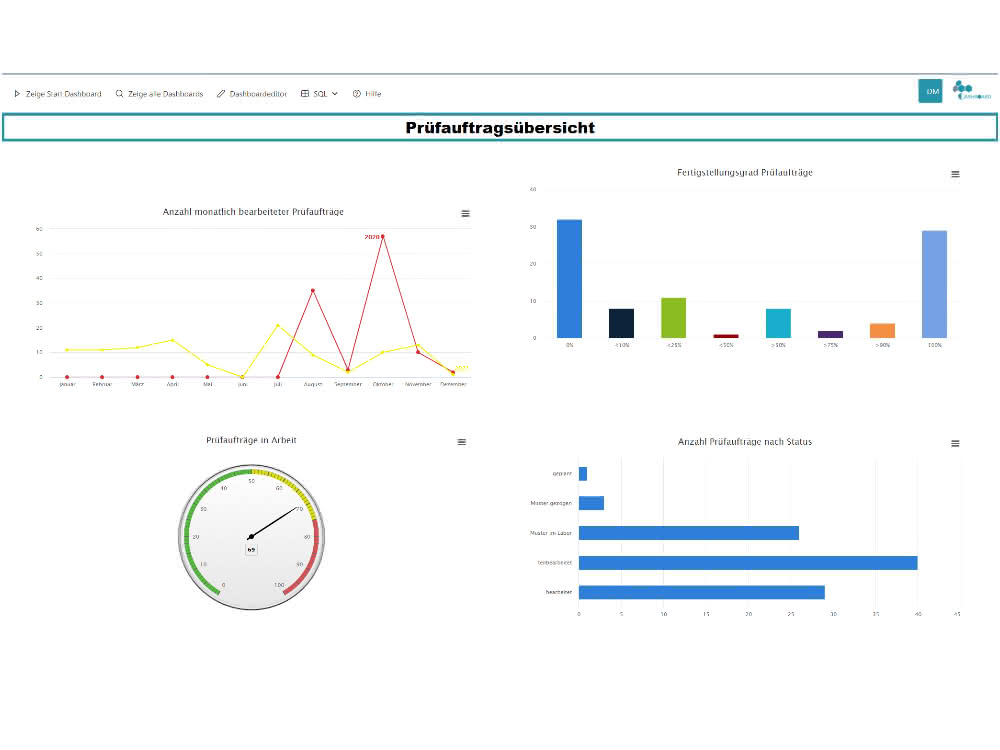
Task: Open the Prüfaufträge in Arbeit gauge menu
Action: click(462, 442)
